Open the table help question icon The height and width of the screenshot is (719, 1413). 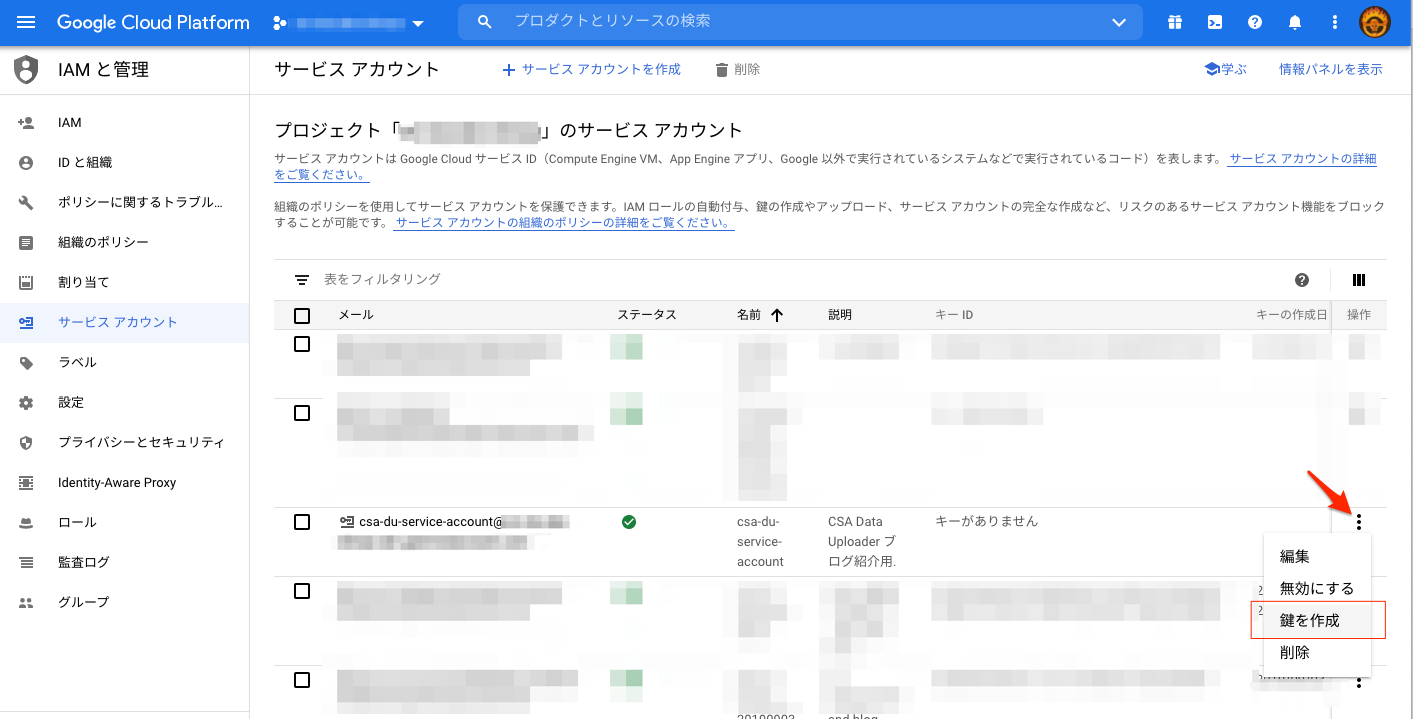[1302, 280]
